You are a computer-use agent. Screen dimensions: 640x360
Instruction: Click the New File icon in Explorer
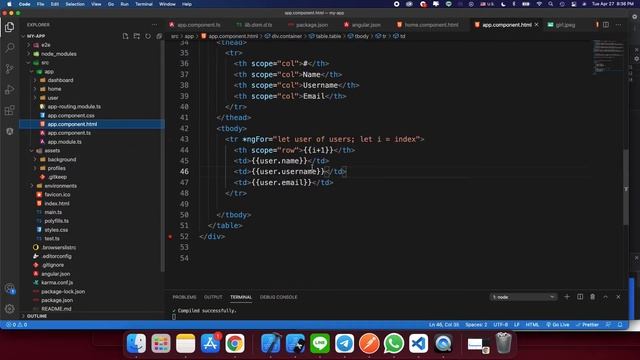pyautogui.click(x=125, y=36)
